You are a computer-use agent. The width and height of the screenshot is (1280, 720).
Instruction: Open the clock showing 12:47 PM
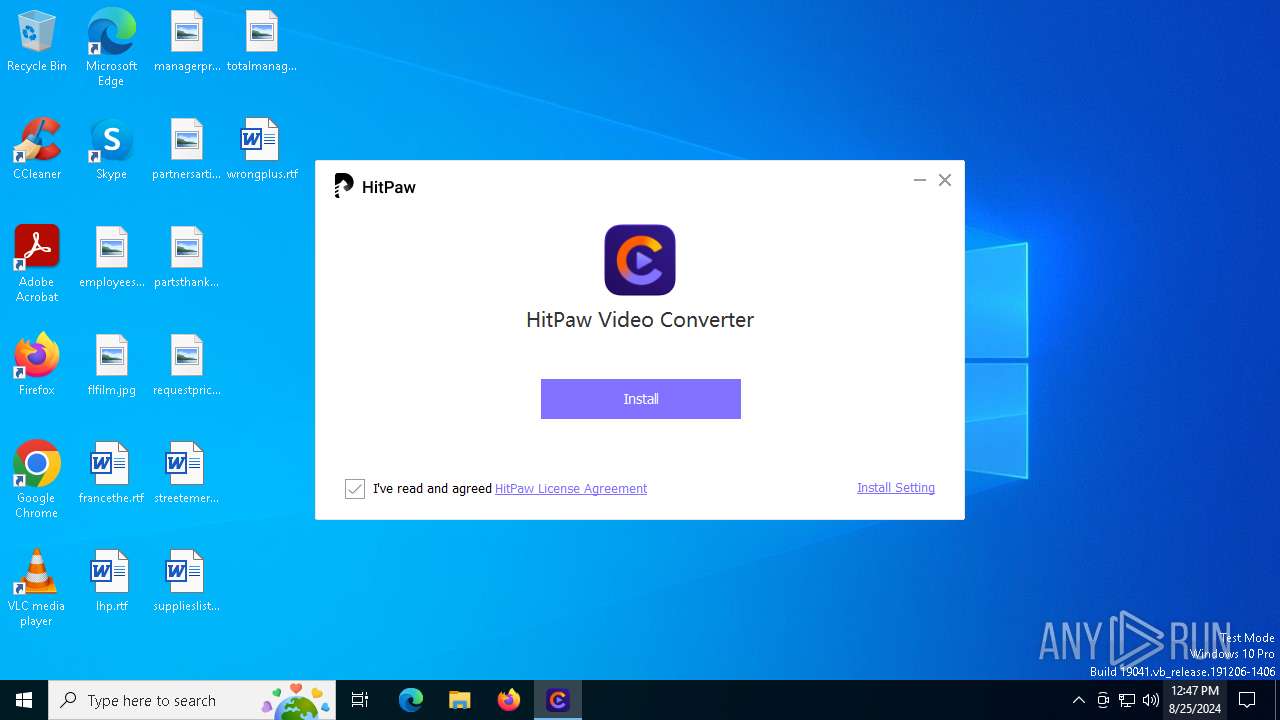(x=1195, y=700)
